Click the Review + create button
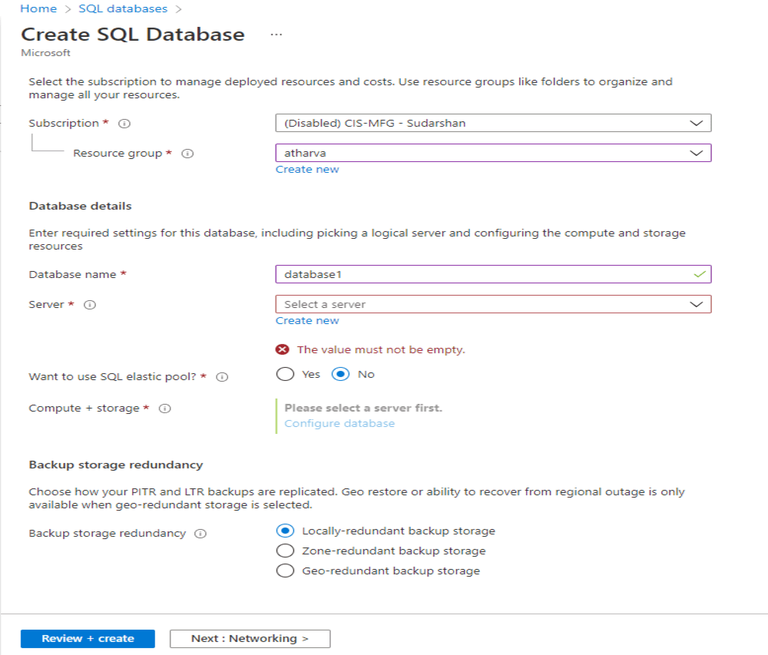The width and height of the screenshot is (768, 655). click(88, 638)
